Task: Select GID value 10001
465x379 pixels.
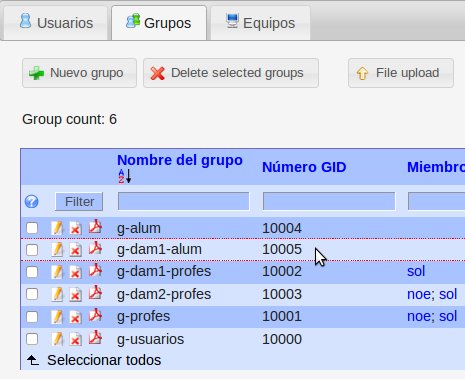Action: pos(282,316)
